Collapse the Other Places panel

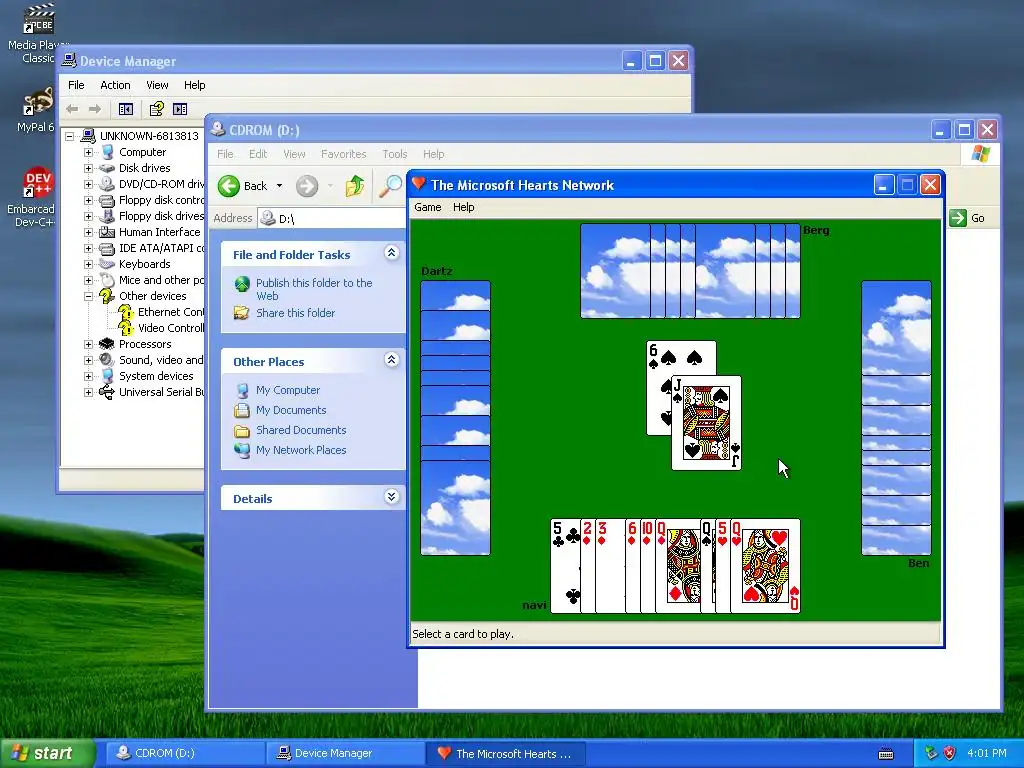point(391,360)
